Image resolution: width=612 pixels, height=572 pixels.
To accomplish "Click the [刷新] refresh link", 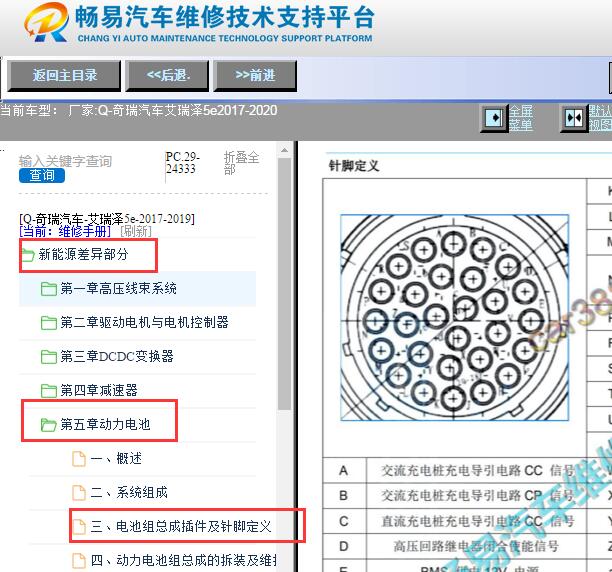I will (x=135, y=231).
